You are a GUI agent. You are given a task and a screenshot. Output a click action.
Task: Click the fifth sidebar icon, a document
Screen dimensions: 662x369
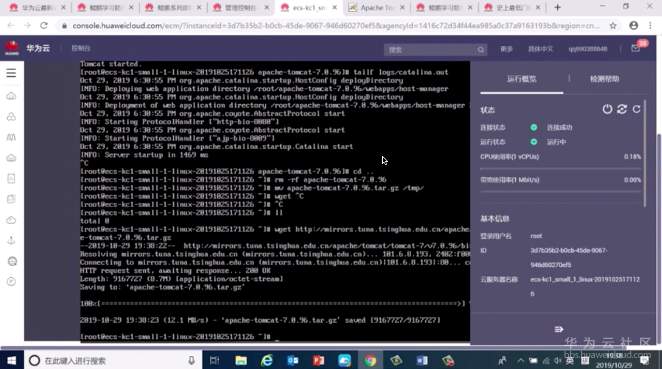click(11, 179)
